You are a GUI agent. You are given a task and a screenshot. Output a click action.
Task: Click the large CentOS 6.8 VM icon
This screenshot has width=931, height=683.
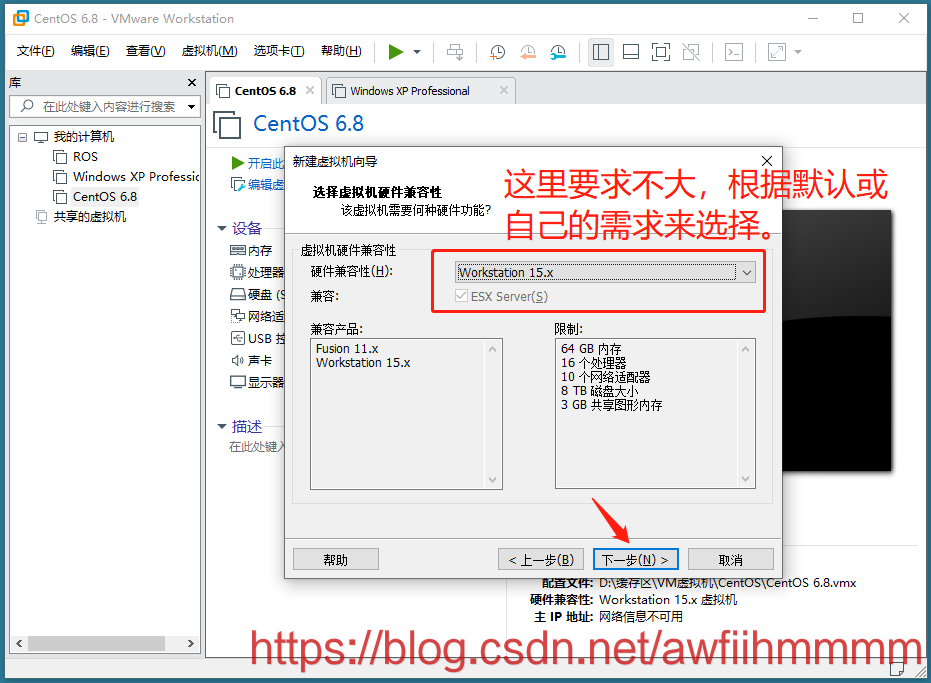pos(227,125)
